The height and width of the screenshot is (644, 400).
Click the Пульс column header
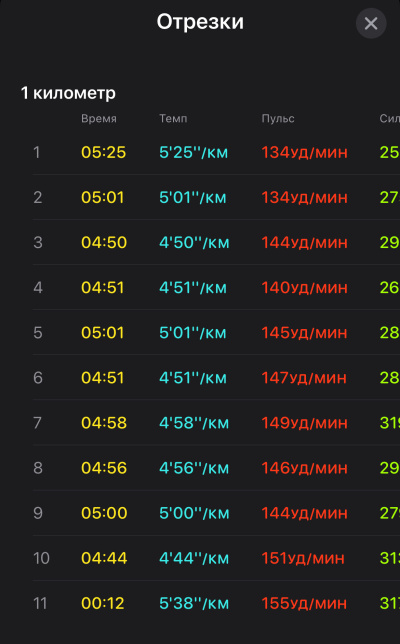(x=278, y=119)
